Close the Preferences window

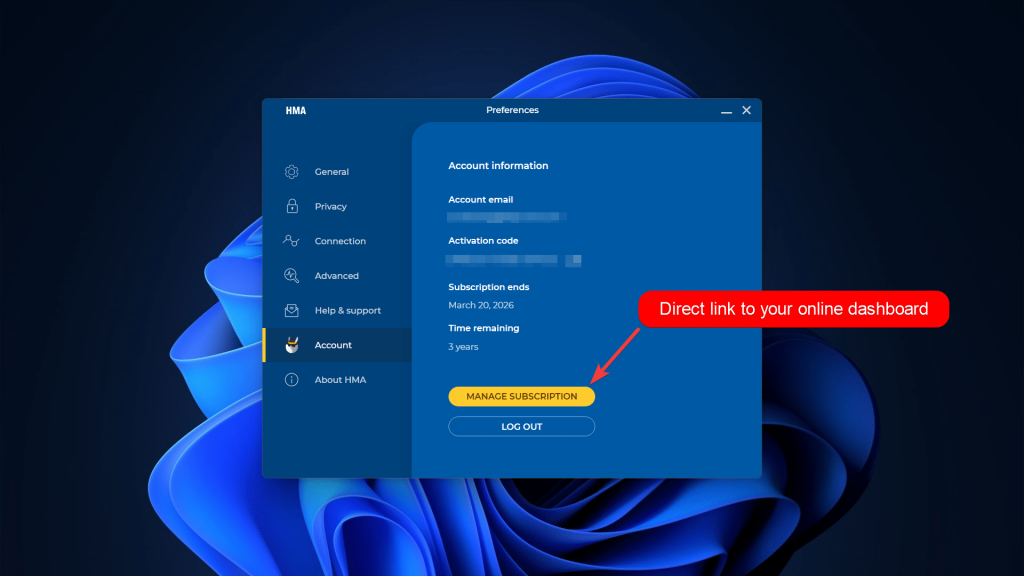746,110
